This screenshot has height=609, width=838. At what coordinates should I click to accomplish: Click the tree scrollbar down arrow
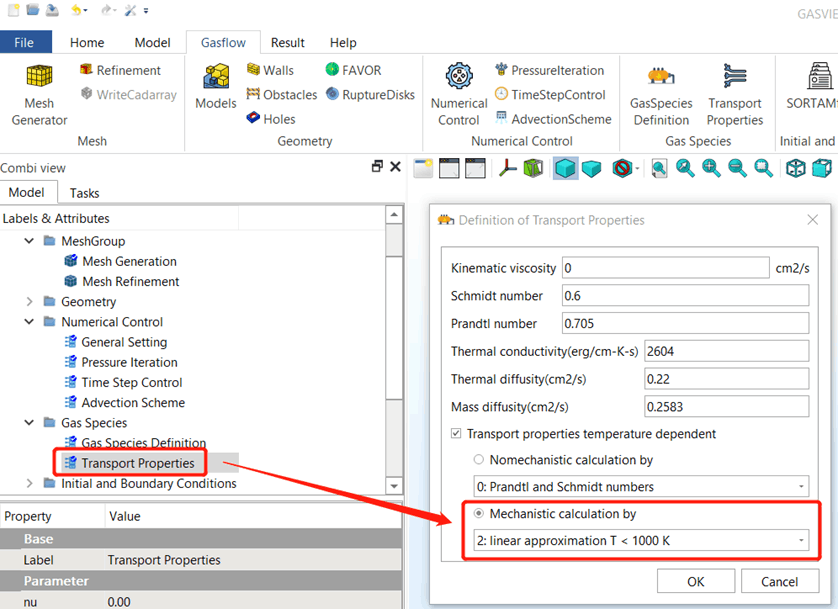pos(394,486)
